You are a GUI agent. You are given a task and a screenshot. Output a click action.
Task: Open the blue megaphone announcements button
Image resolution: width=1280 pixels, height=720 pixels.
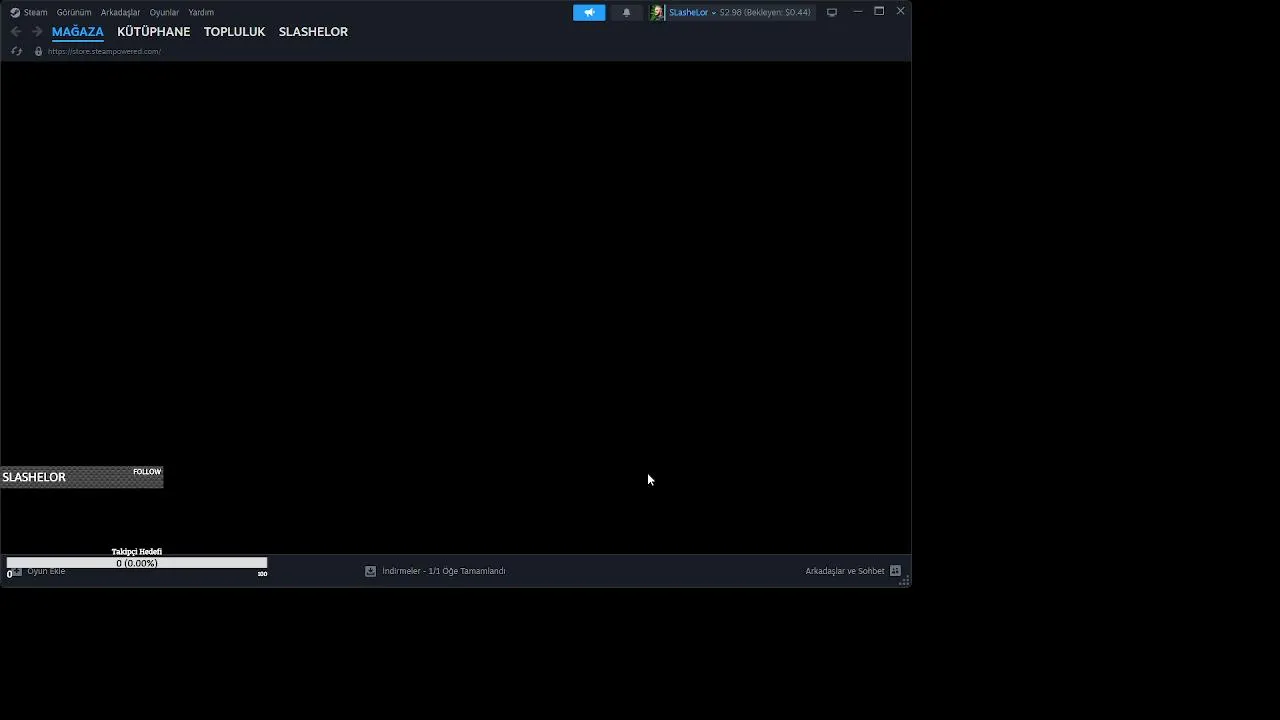pyautogui.click(x=589, y=12)
